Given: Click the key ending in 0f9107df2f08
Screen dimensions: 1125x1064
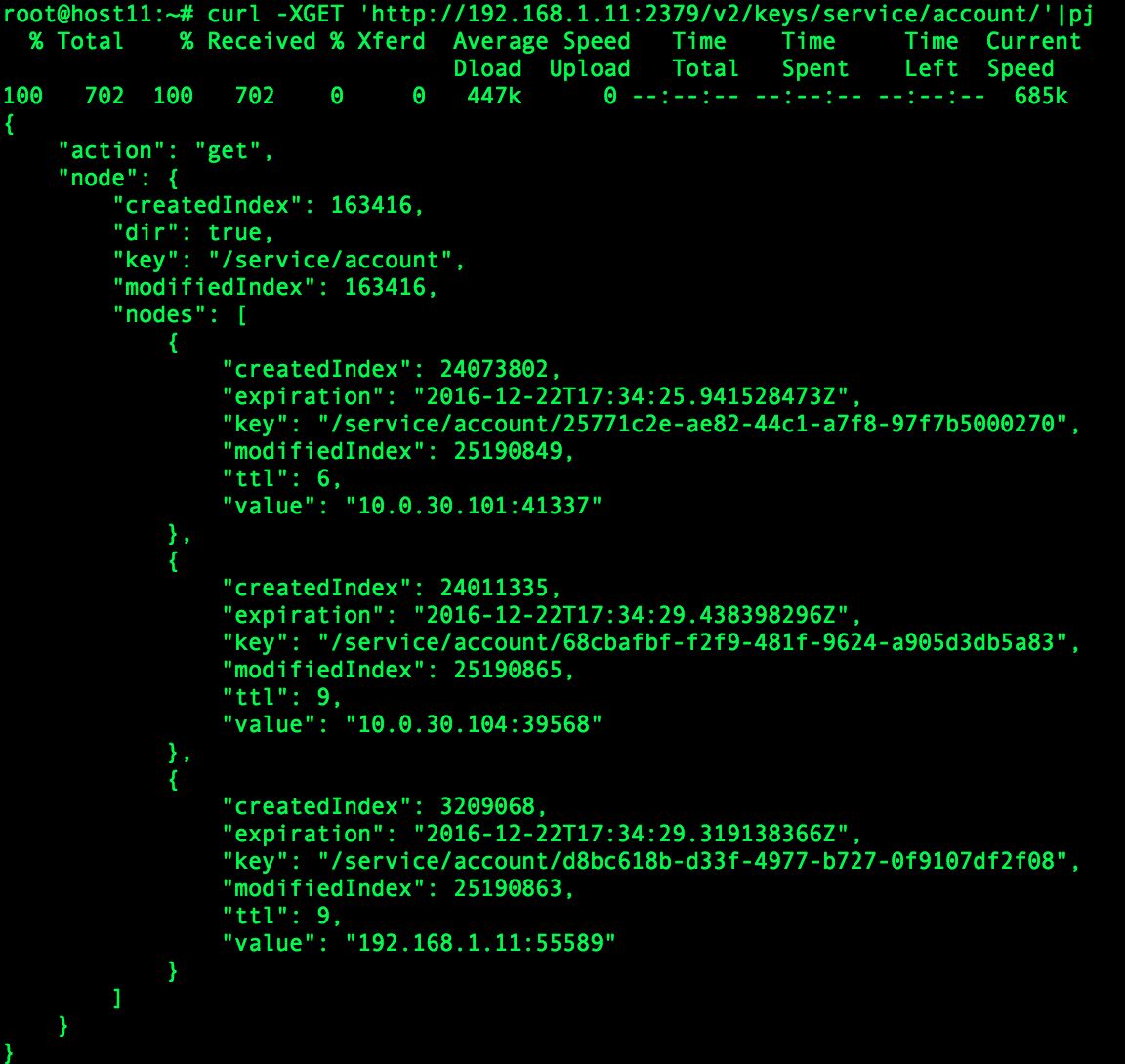Looking at the screenshot, I should (692, 862).
